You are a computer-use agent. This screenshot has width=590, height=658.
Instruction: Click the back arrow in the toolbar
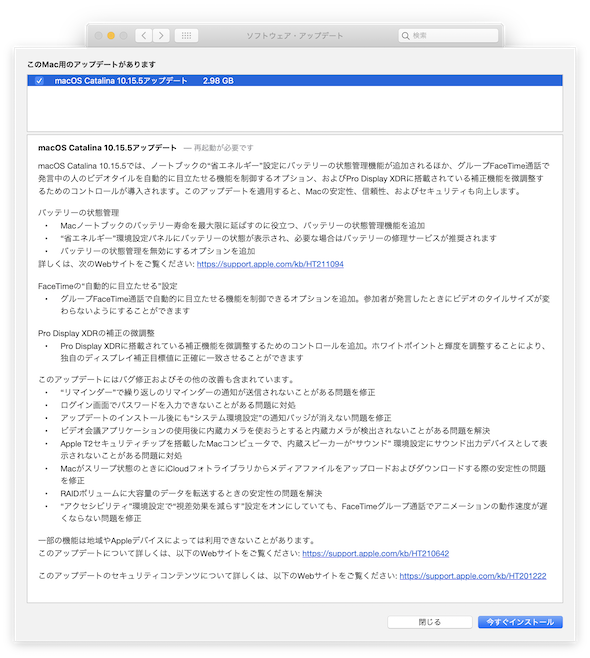(x=144, y=36)
